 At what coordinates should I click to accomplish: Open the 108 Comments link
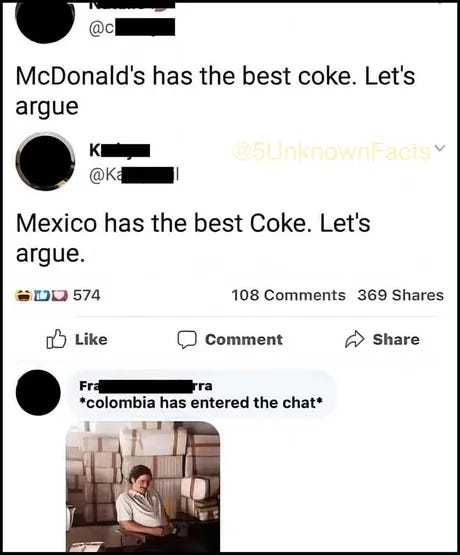pos(288,295)
